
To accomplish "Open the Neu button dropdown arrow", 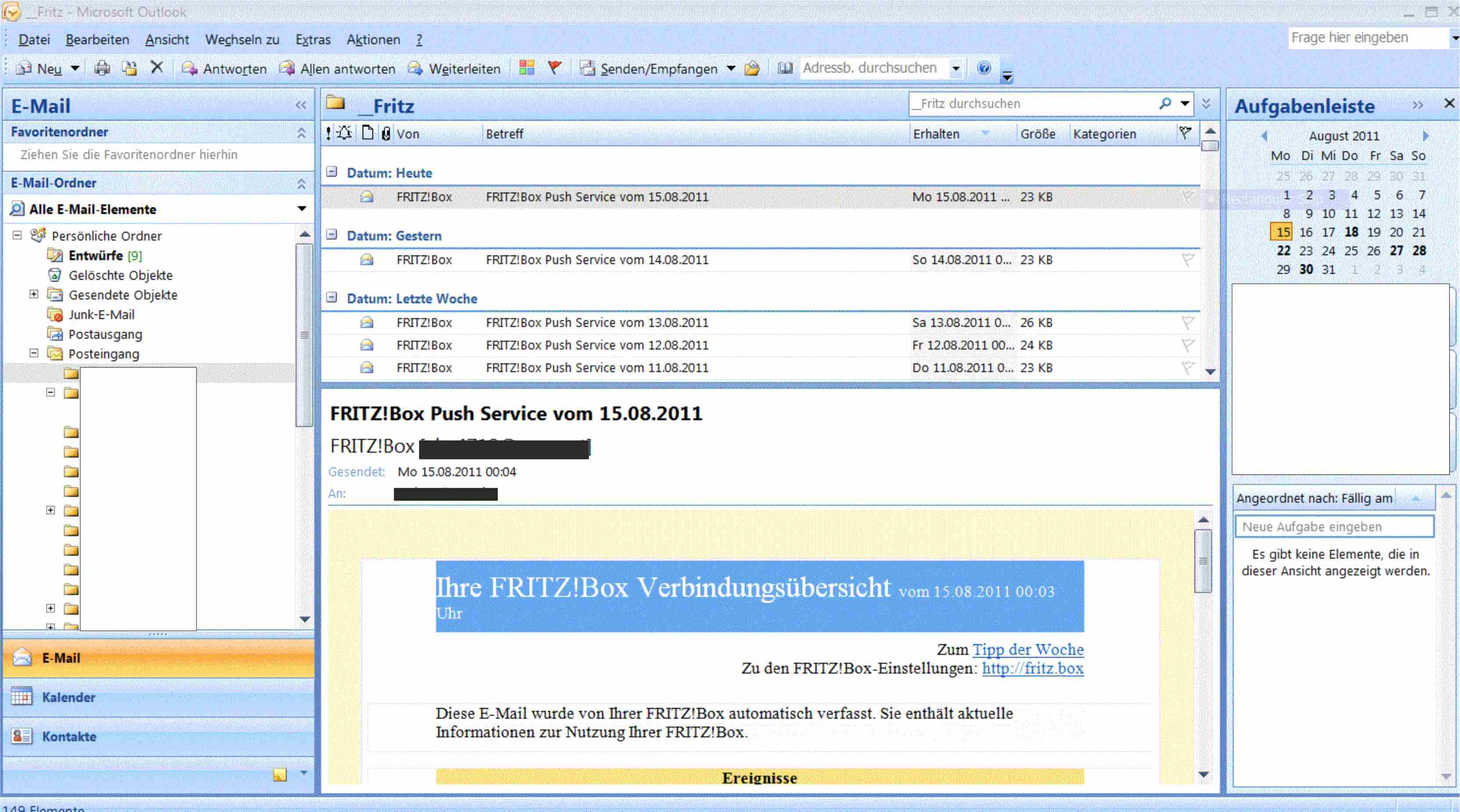I will tap(75, 68).
